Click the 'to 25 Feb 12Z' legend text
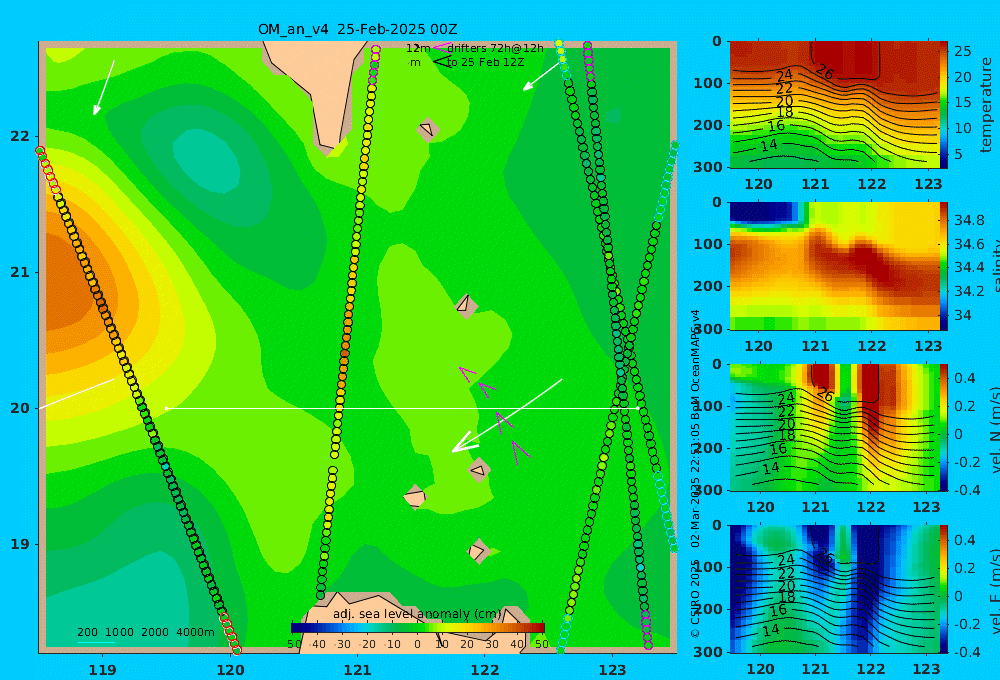The image size is (1000, 680). [x=485, y=63]
